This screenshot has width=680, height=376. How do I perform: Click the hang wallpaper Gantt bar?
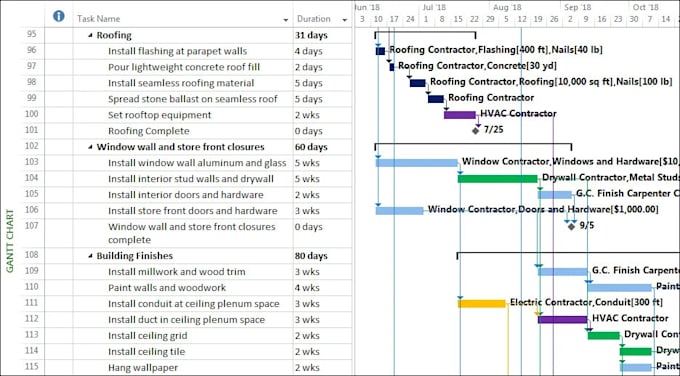pos(636,368)
